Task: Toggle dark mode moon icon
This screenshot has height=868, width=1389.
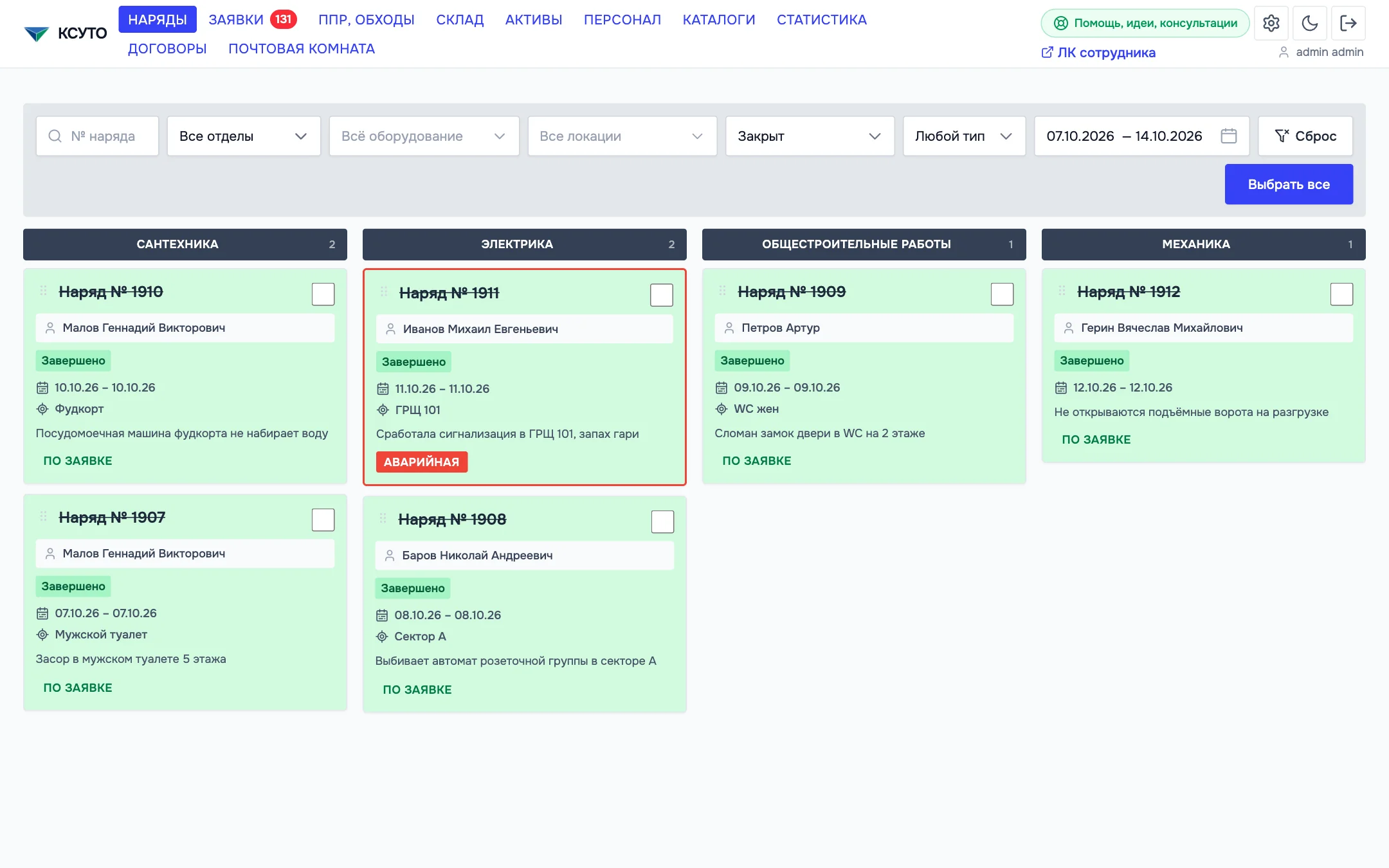Action: 1309,23
